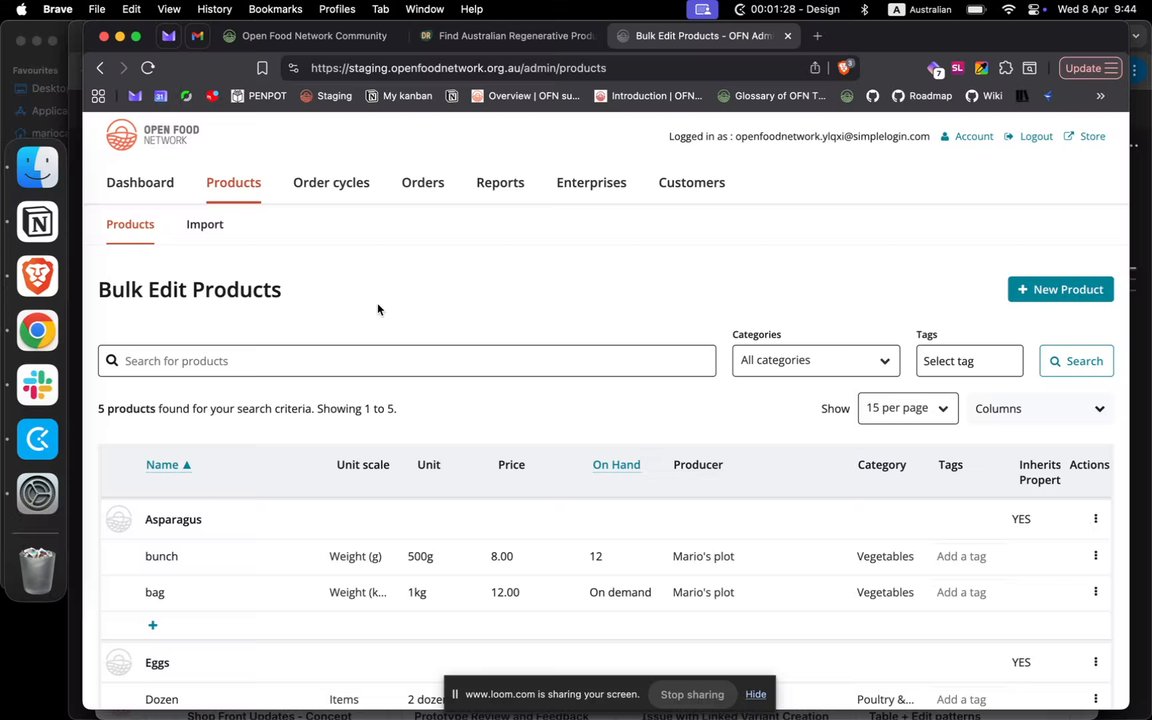Viewport: 1152px width, 720px height.
Task: Click the Brave Shields icon in the address bar
Action: (x=845, y=68)
